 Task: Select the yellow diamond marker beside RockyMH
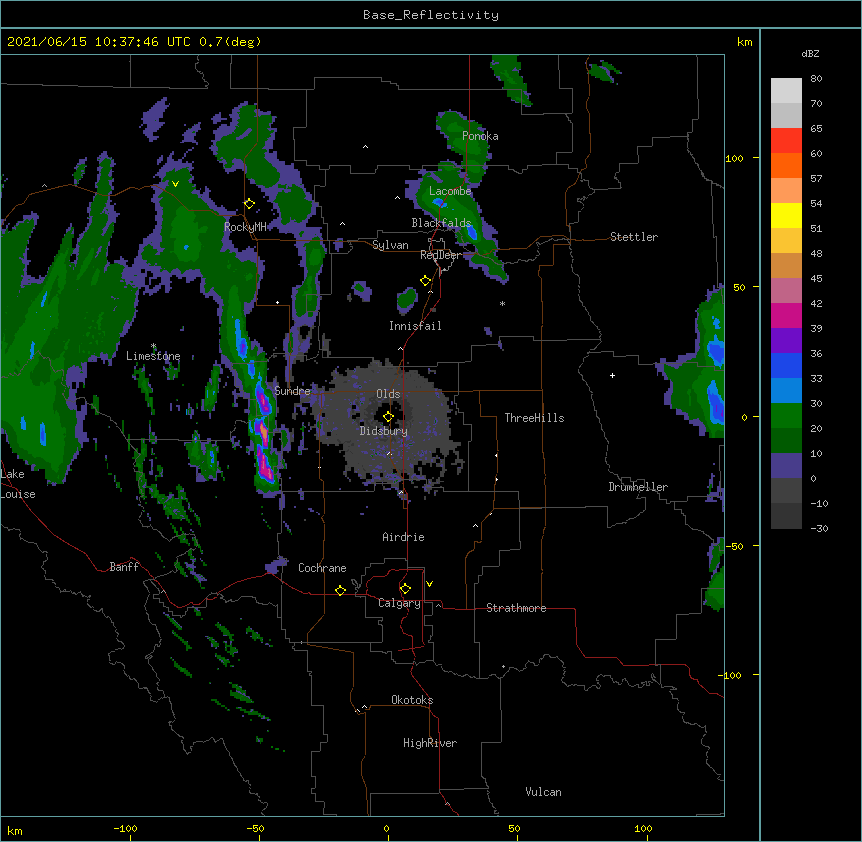coord(249,204)
